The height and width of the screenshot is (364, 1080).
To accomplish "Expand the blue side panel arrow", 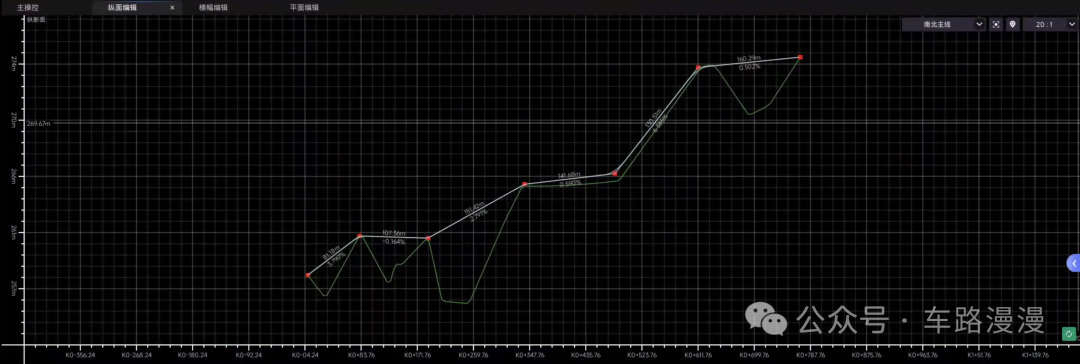I will pyautogui.click(x=1073, y=263).
